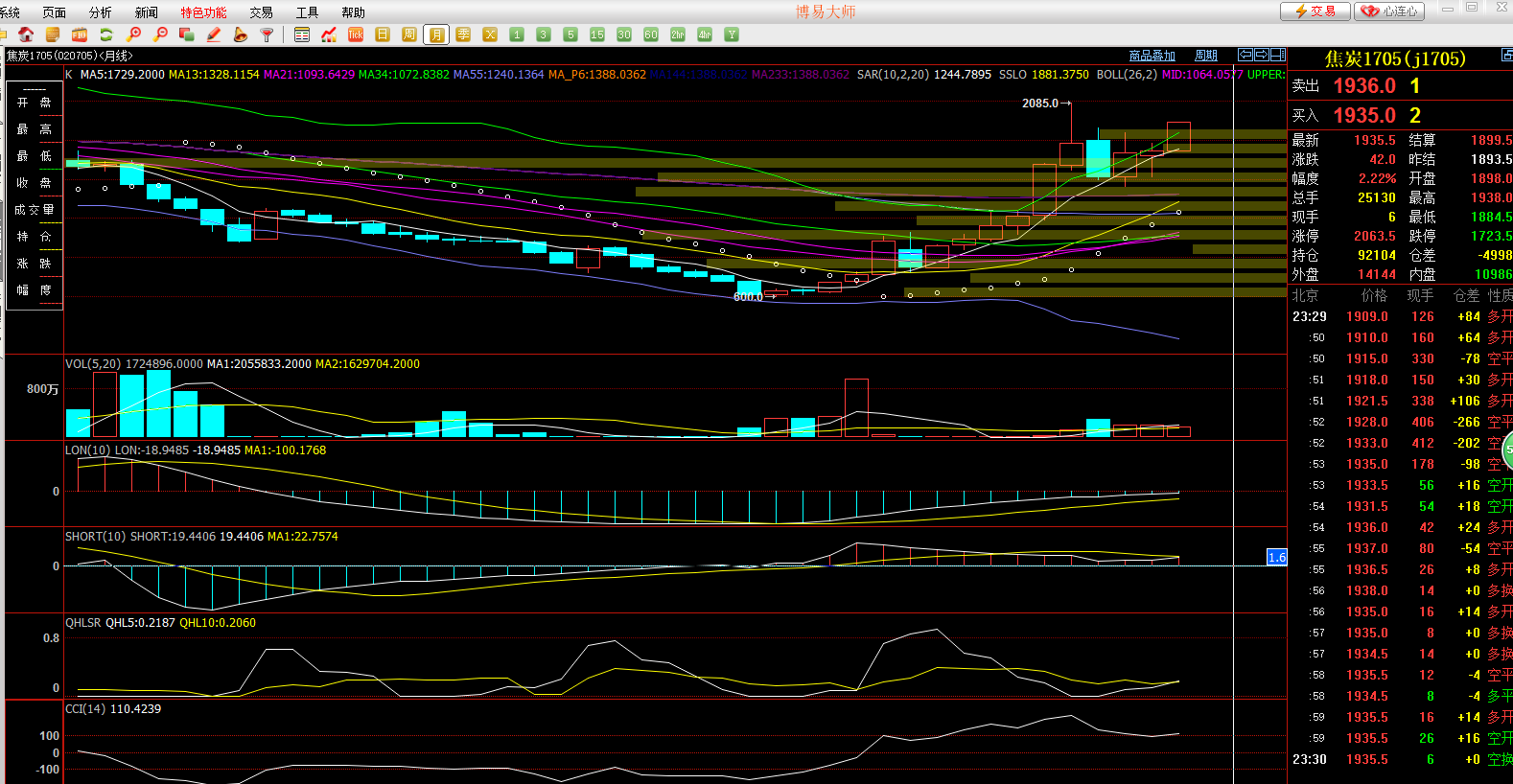Click the 最高 label in the left panel
The image size is (1513, 784).
(35, 129)
